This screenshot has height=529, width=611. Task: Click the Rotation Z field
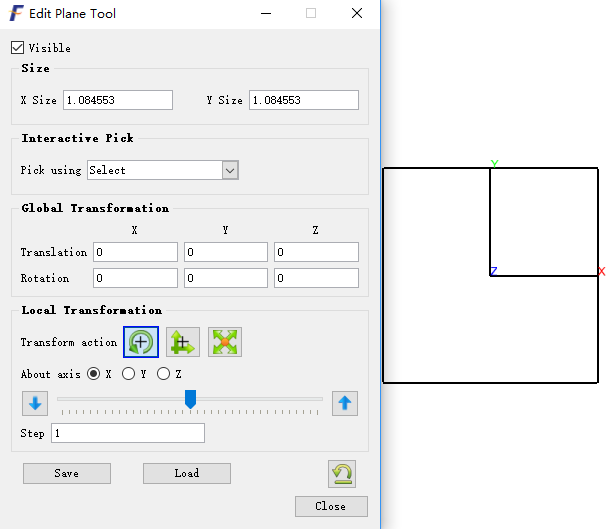coord(316,278)
